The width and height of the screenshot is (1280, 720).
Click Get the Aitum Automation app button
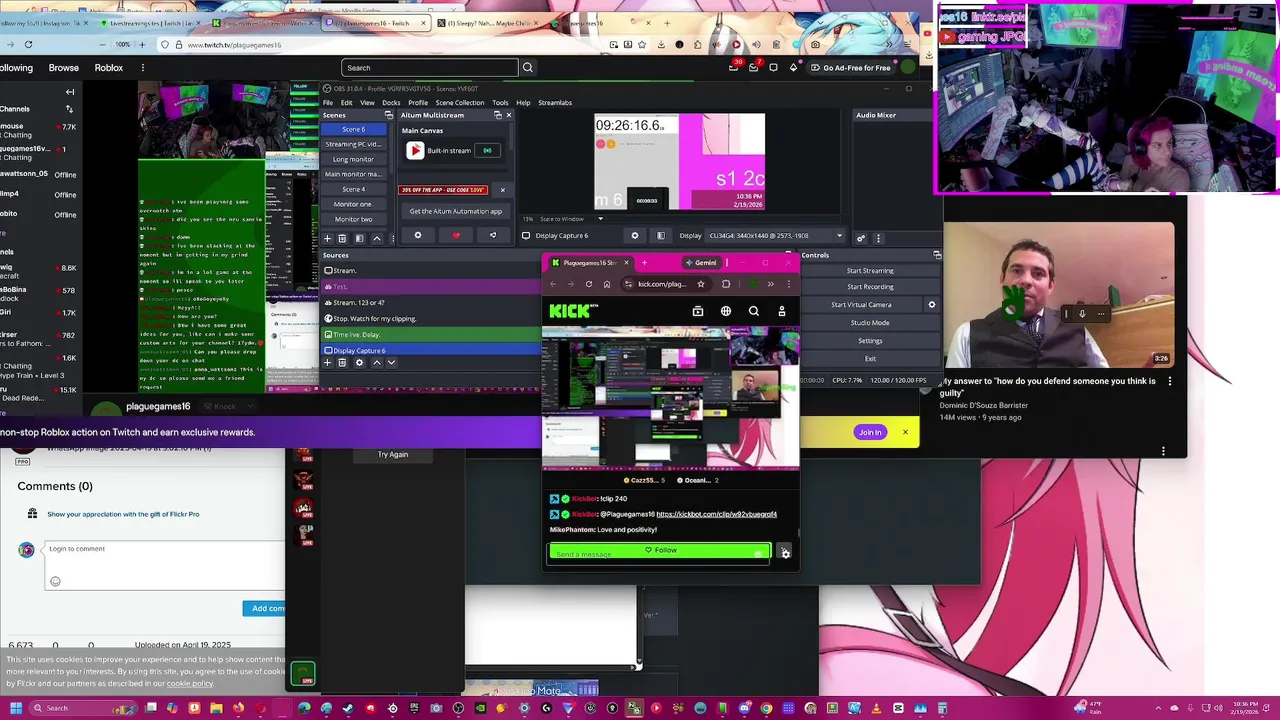[456, 211]
